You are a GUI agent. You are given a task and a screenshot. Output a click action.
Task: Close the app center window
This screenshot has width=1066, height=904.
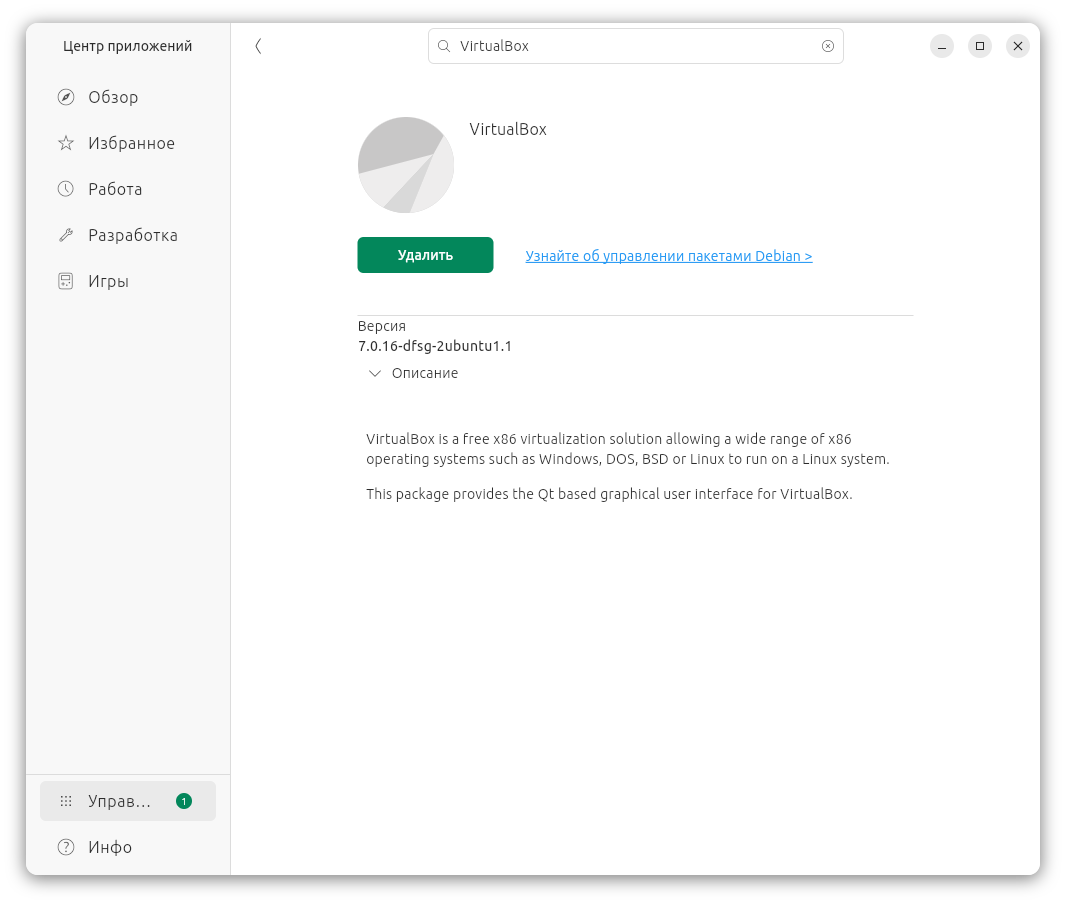[x=1018, y=46]
